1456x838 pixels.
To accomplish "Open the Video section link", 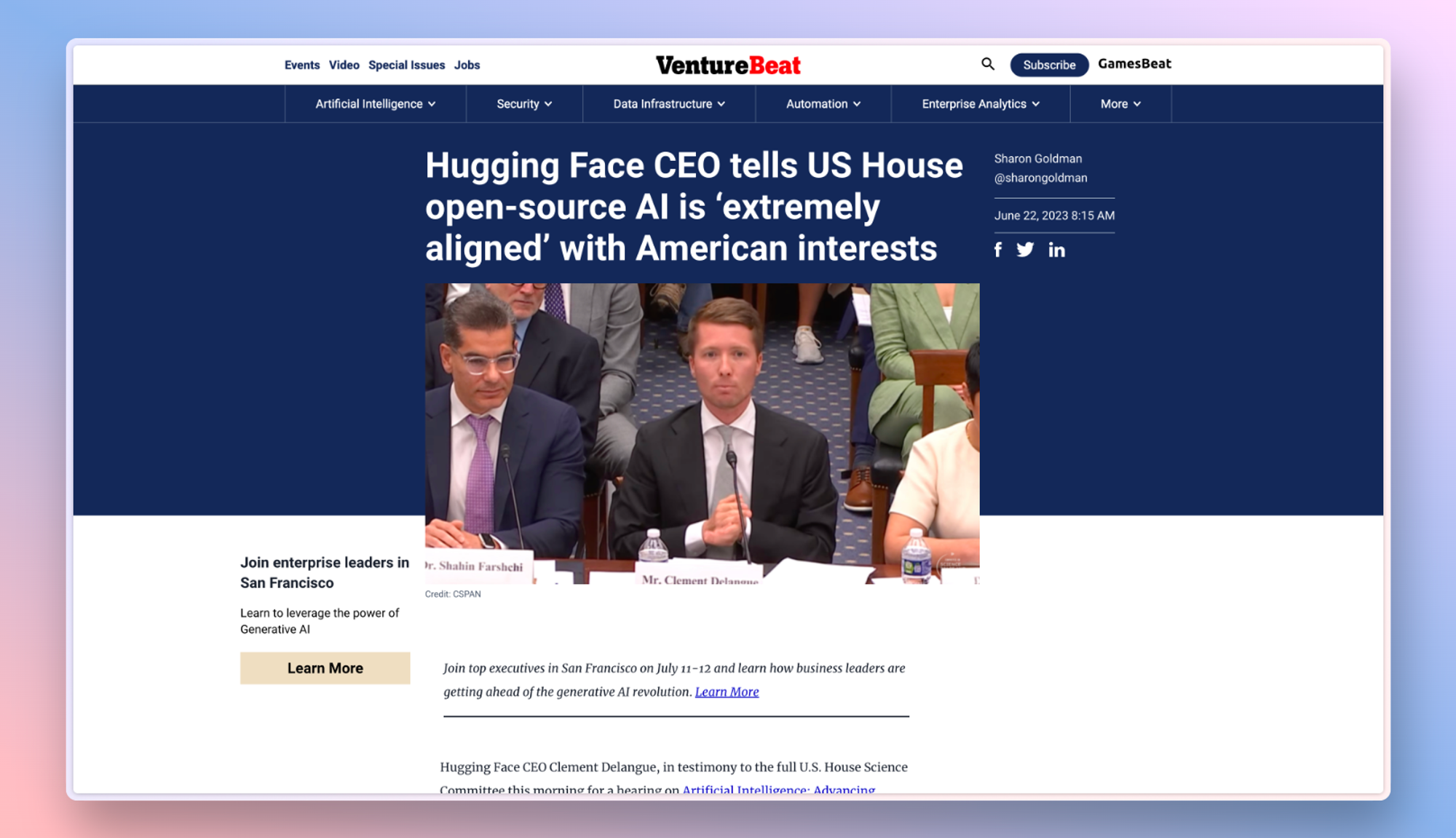I will click(x=344, y=65).
